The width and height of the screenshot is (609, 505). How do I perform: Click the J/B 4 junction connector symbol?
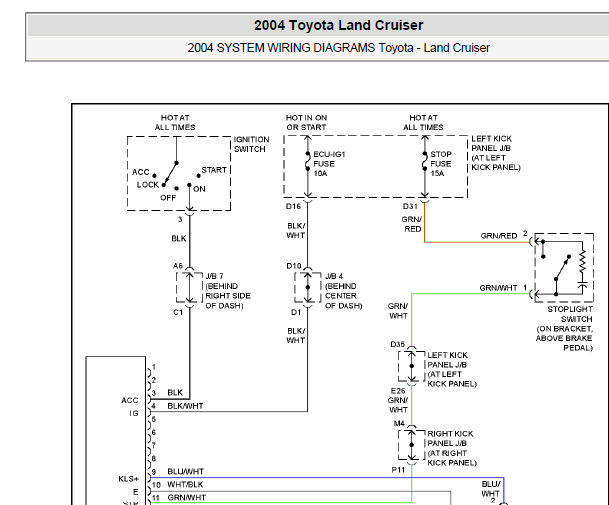coord(308,287)
